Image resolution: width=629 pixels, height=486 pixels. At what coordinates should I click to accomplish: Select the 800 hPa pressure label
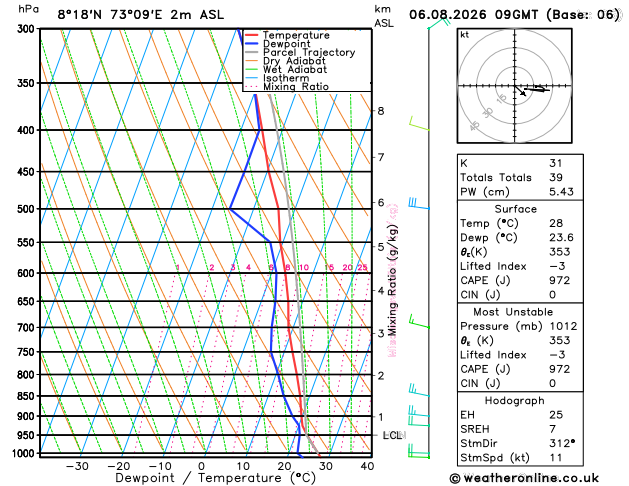(x=28, y=375)
